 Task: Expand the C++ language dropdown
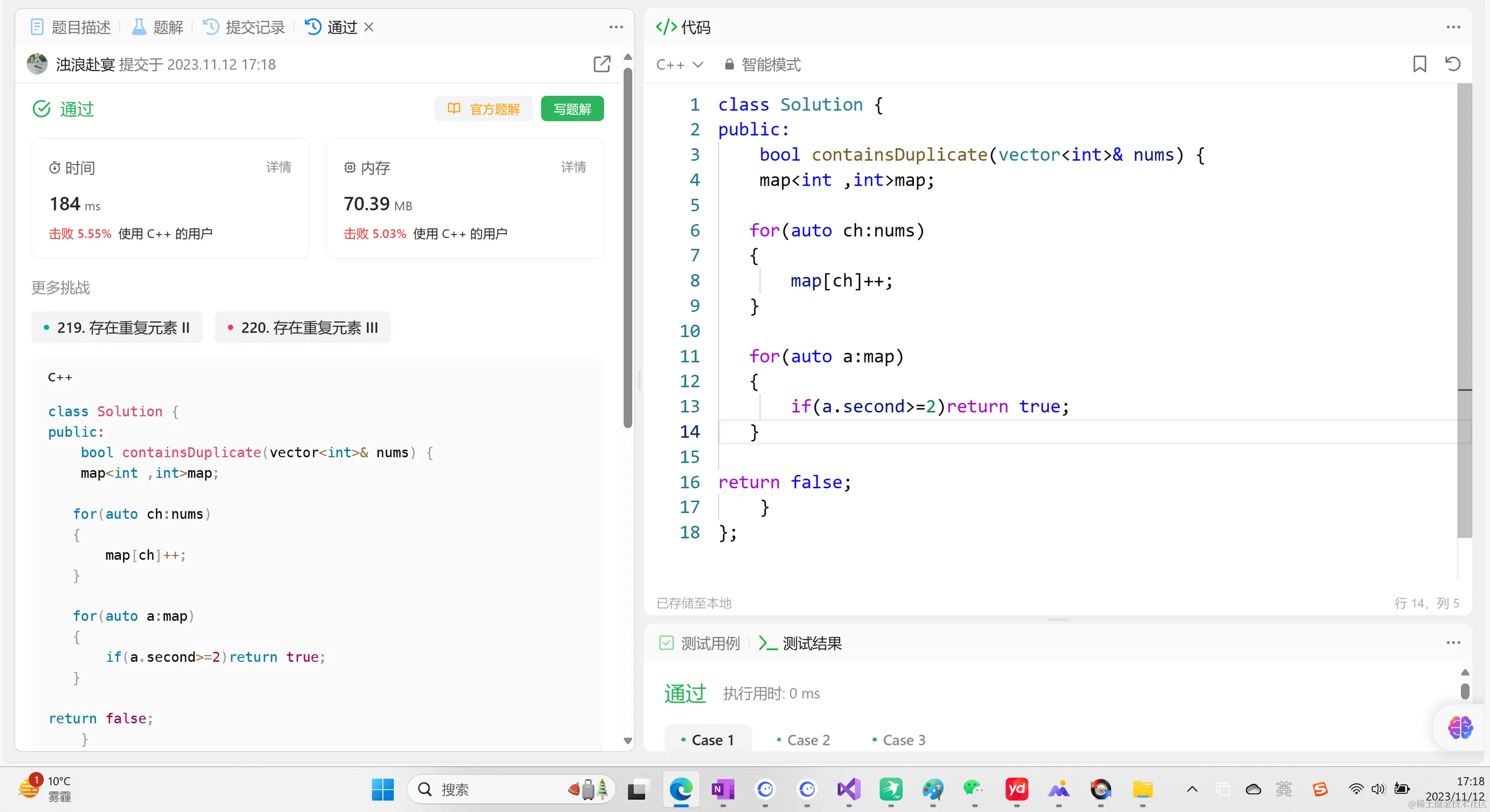679,64
